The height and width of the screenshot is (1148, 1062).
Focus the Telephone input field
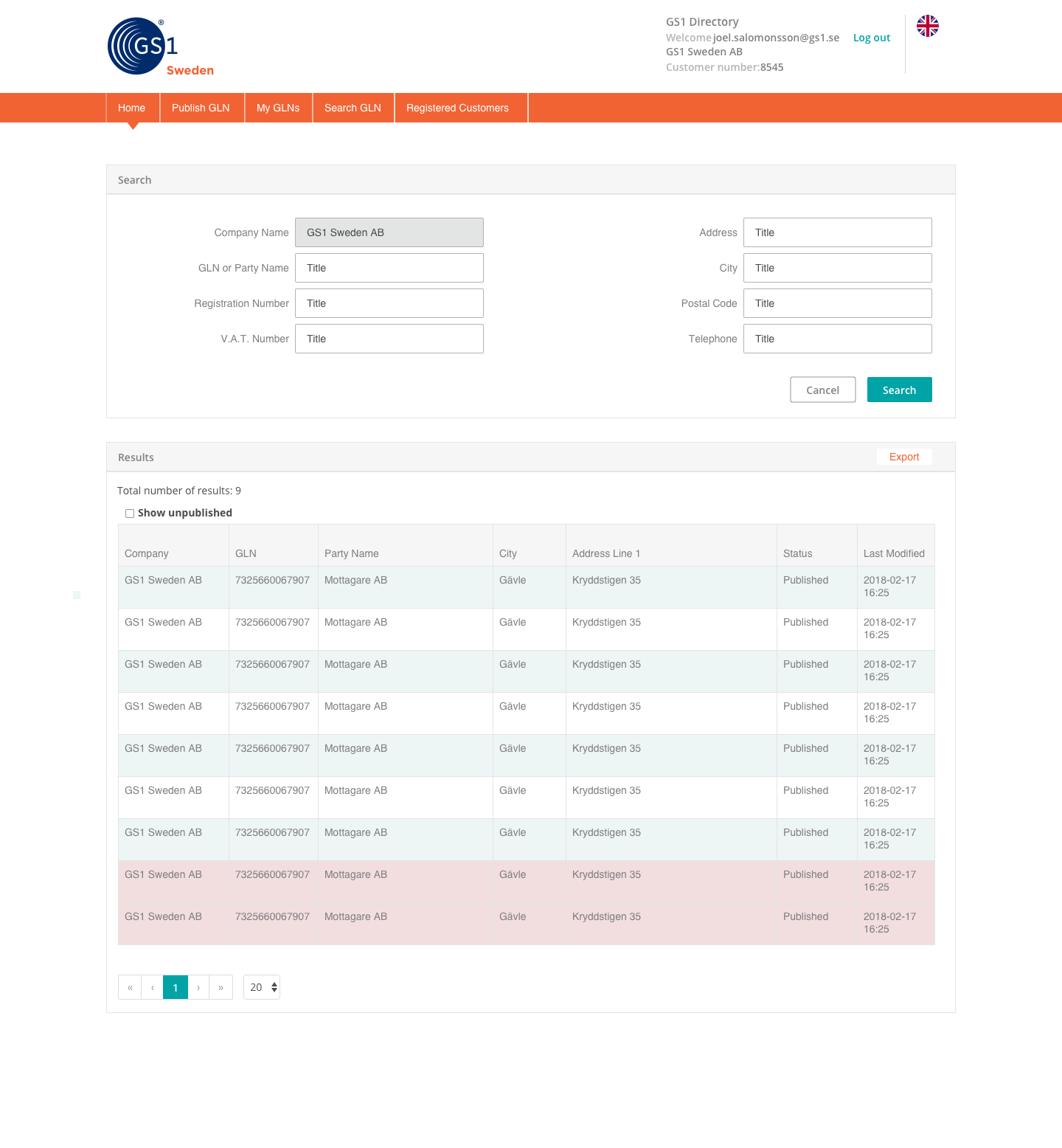coord(838,339)
